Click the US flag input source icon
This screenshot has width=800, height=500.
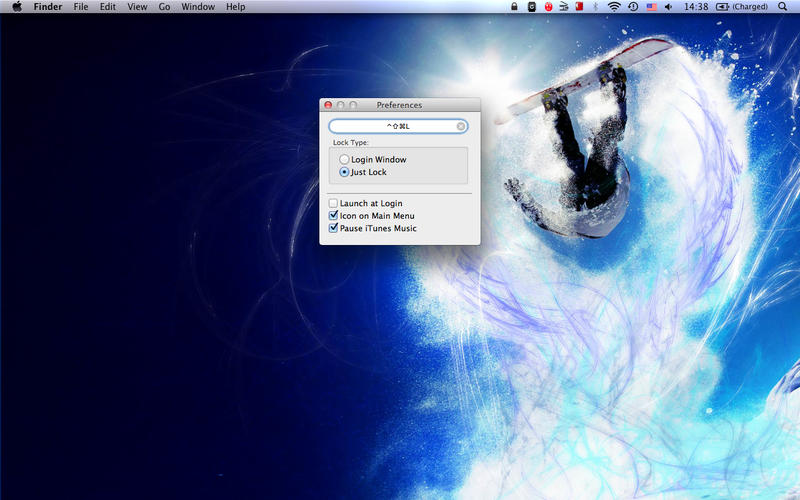tap(651, 7)
